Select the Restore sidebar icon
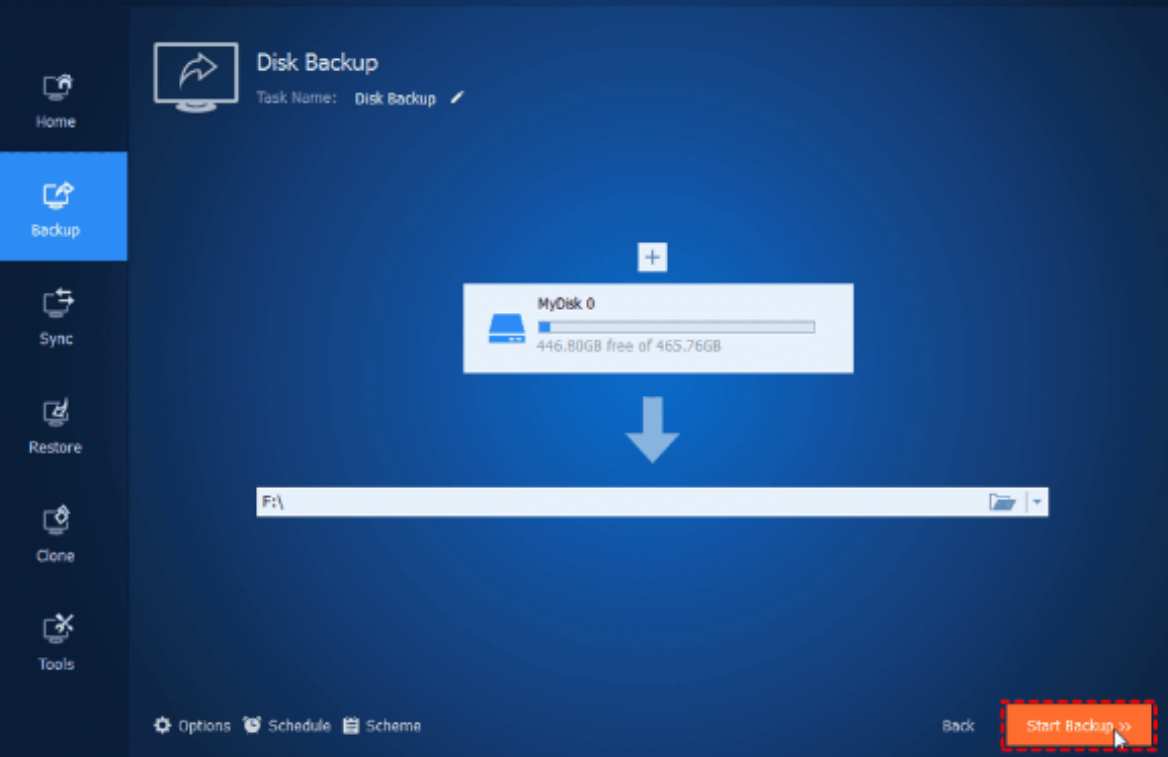 (56, 412)
